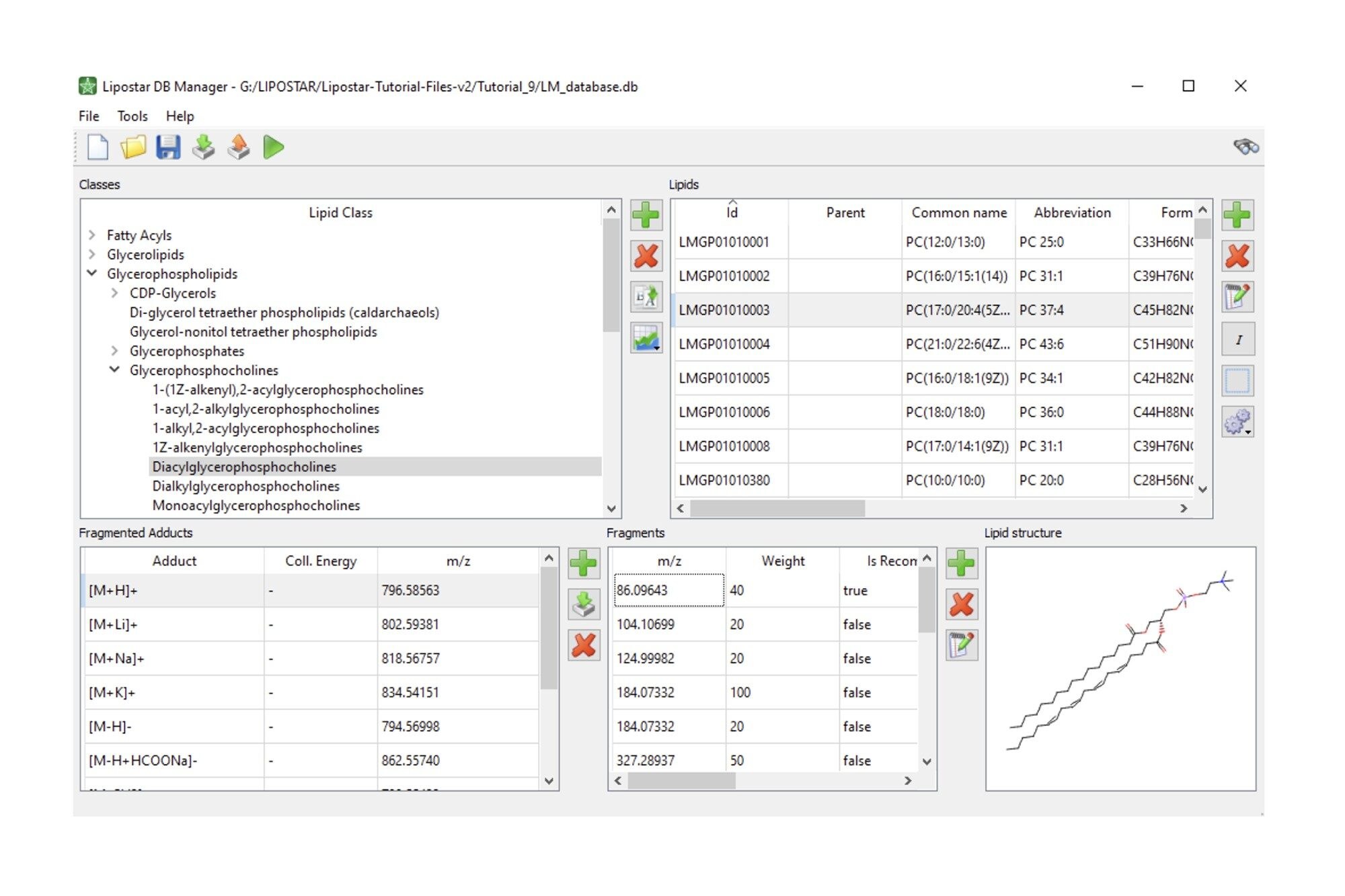Save database with the floppy disk icon
1345x896 pixels.
[168, 147]
